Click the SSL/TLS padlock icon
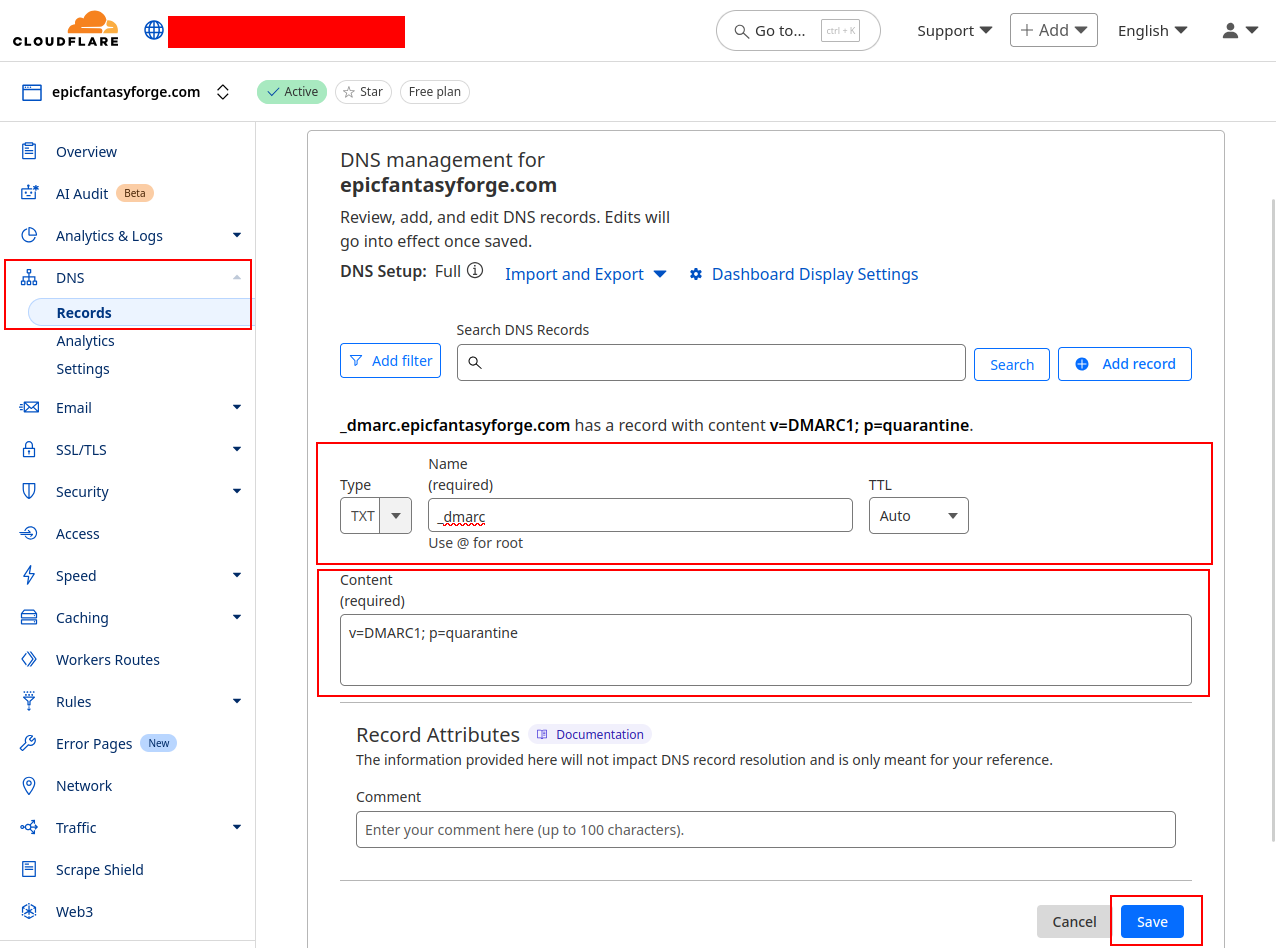The width and height of the screenshot is (1276, 948). coord(29,449)
